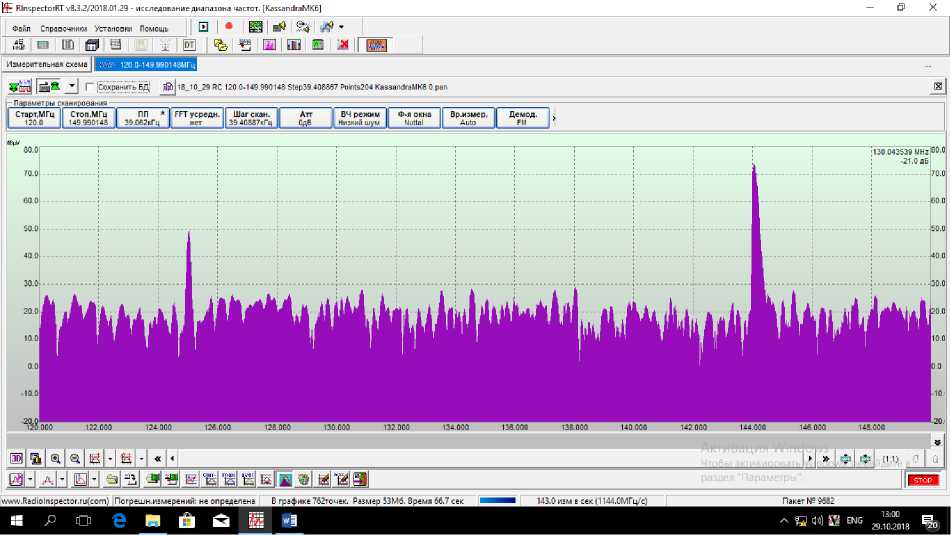Click the double left arrow scroll icon
The width and height of the screenshot is (951, 535).
coord(158,458)
